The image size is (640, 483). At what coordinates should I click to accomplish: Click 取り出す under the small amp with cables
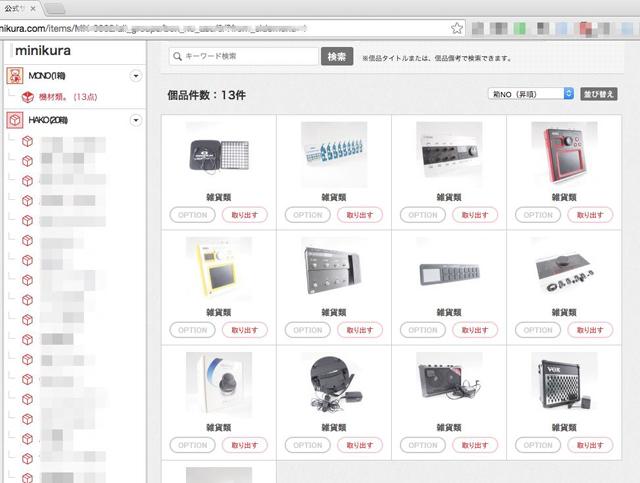pos(475,445)
